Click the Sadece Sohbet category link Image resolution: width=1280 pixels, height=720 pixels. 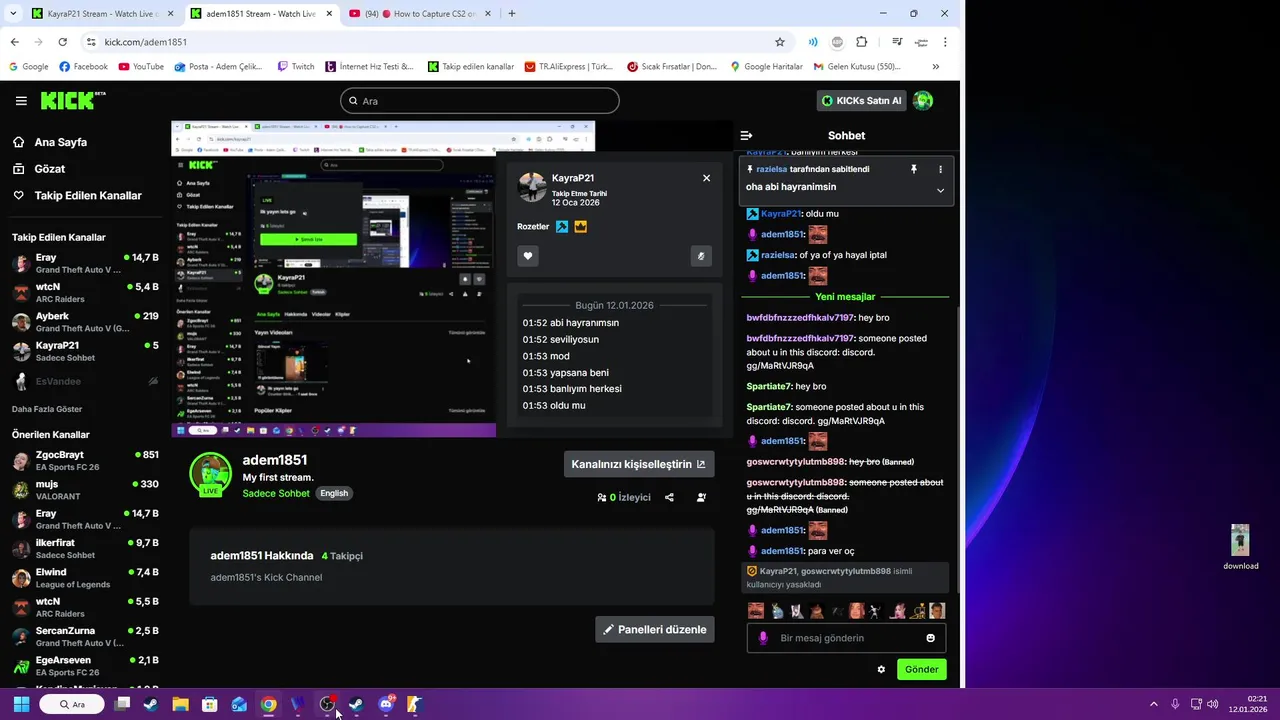(276, 493)
